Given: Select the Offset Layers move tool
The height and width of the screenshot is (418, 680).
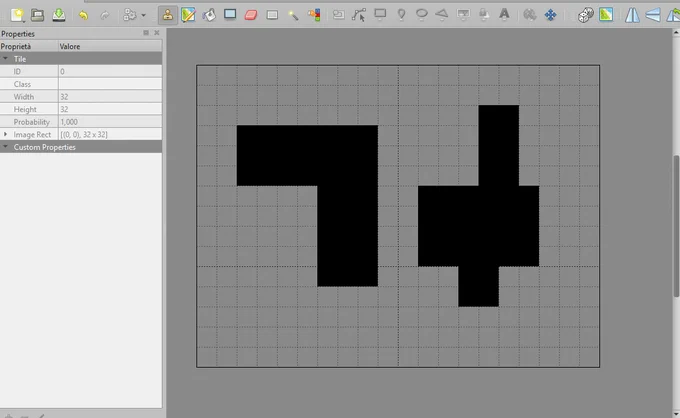Looking at the screenshot, I should point(550,15).
